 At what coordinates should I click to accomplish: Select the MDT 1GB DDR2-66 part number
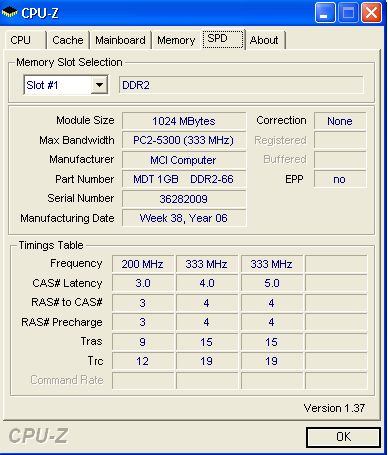click(184, 179)
